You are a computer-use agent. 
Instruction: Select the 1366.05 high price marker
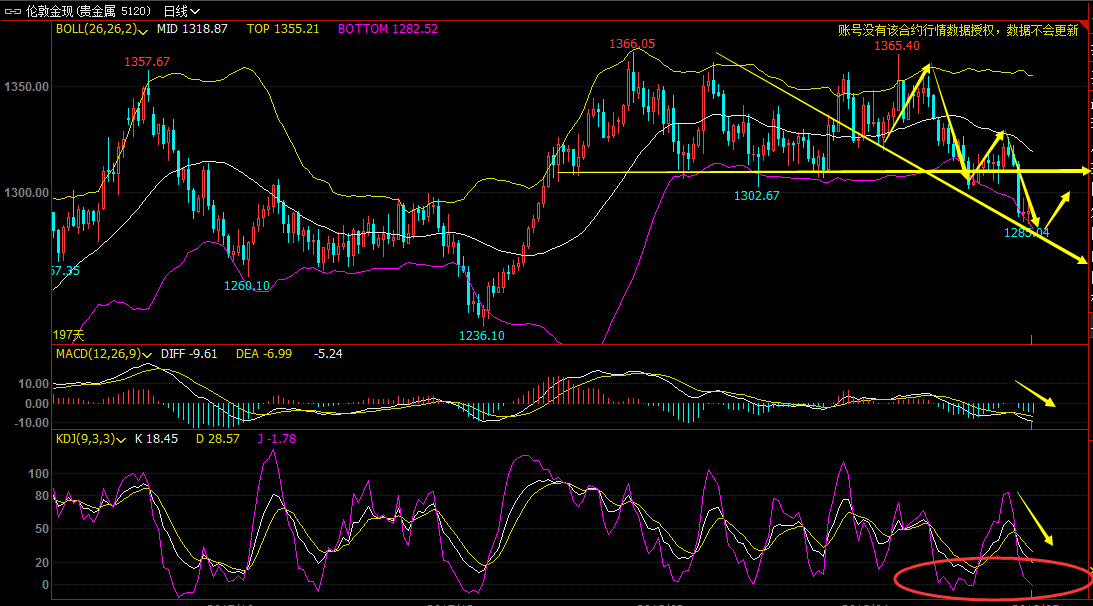[632, 44]
